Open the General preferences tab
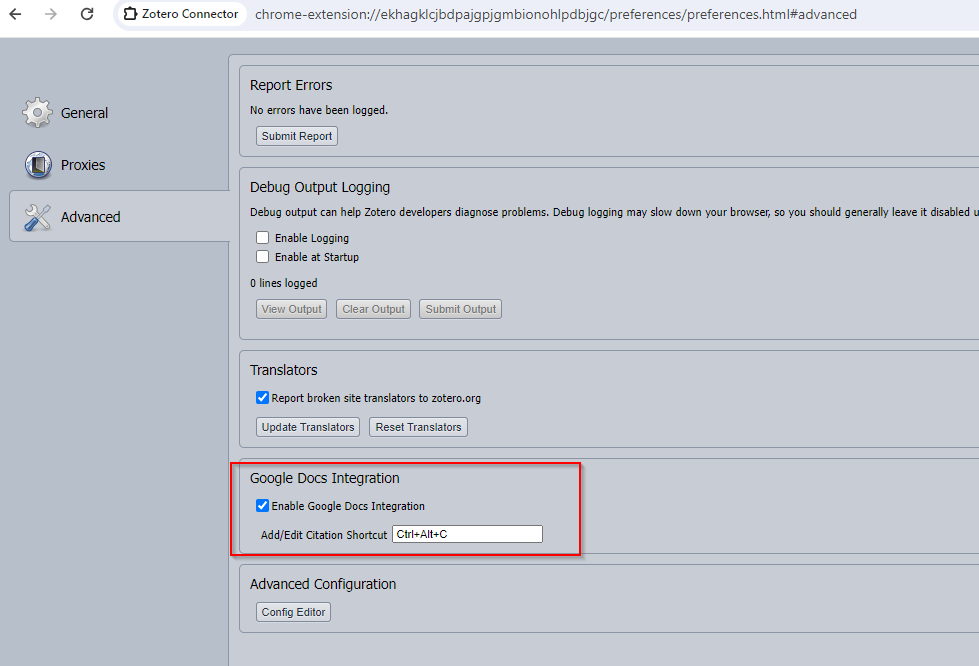This screenshot has width=979, height=666. click(84, 113)
